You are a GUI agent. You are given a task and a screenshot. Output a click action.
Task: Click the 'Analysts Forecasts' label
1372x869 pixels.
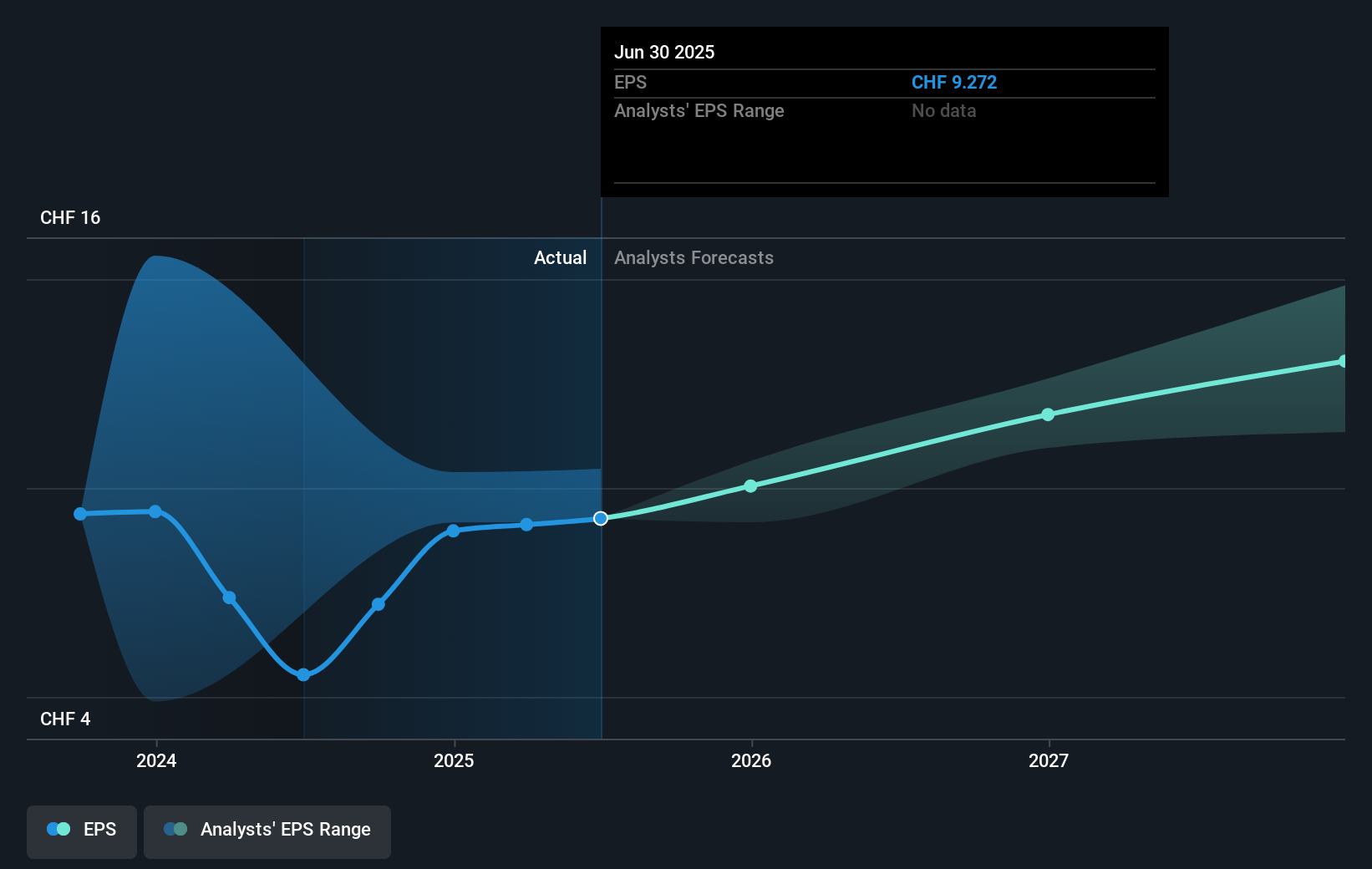694,257
